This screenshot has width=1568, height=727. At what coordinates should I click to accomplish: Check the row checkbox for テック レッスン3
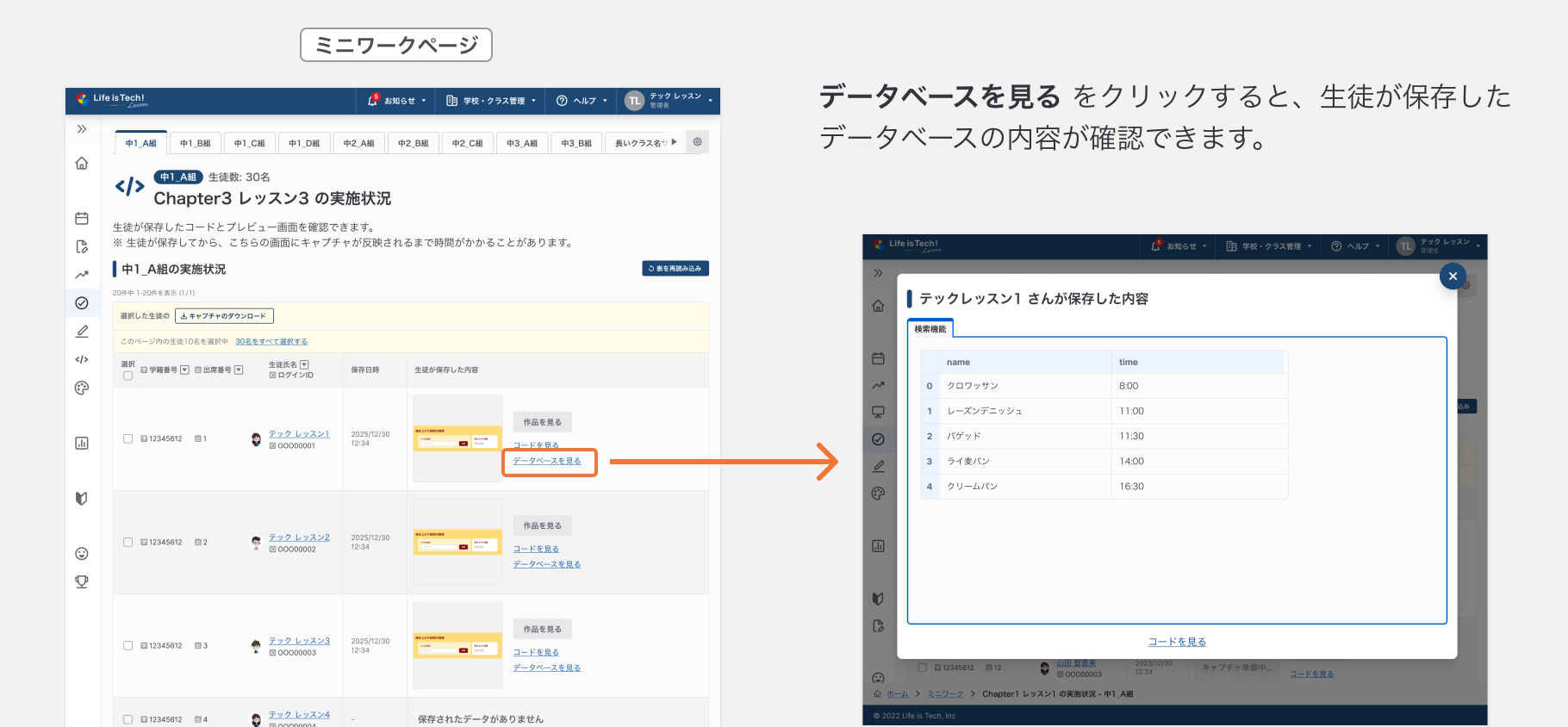point(128,646)
